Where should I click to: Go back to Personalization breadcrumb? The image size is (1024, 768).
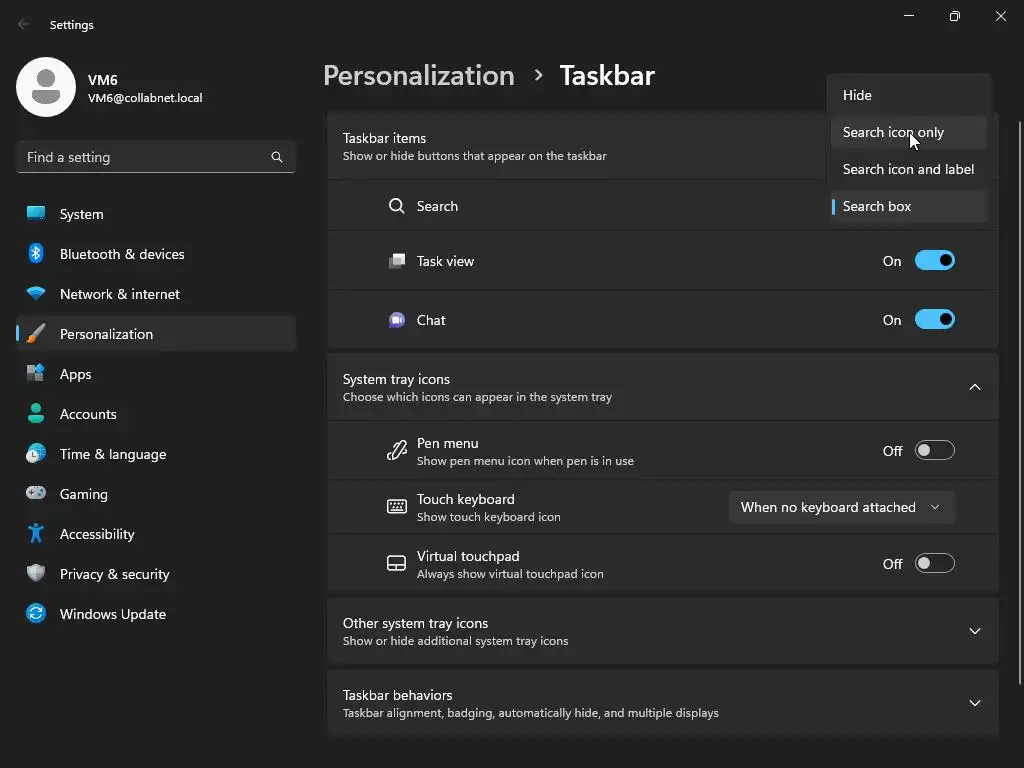[418, 76]
